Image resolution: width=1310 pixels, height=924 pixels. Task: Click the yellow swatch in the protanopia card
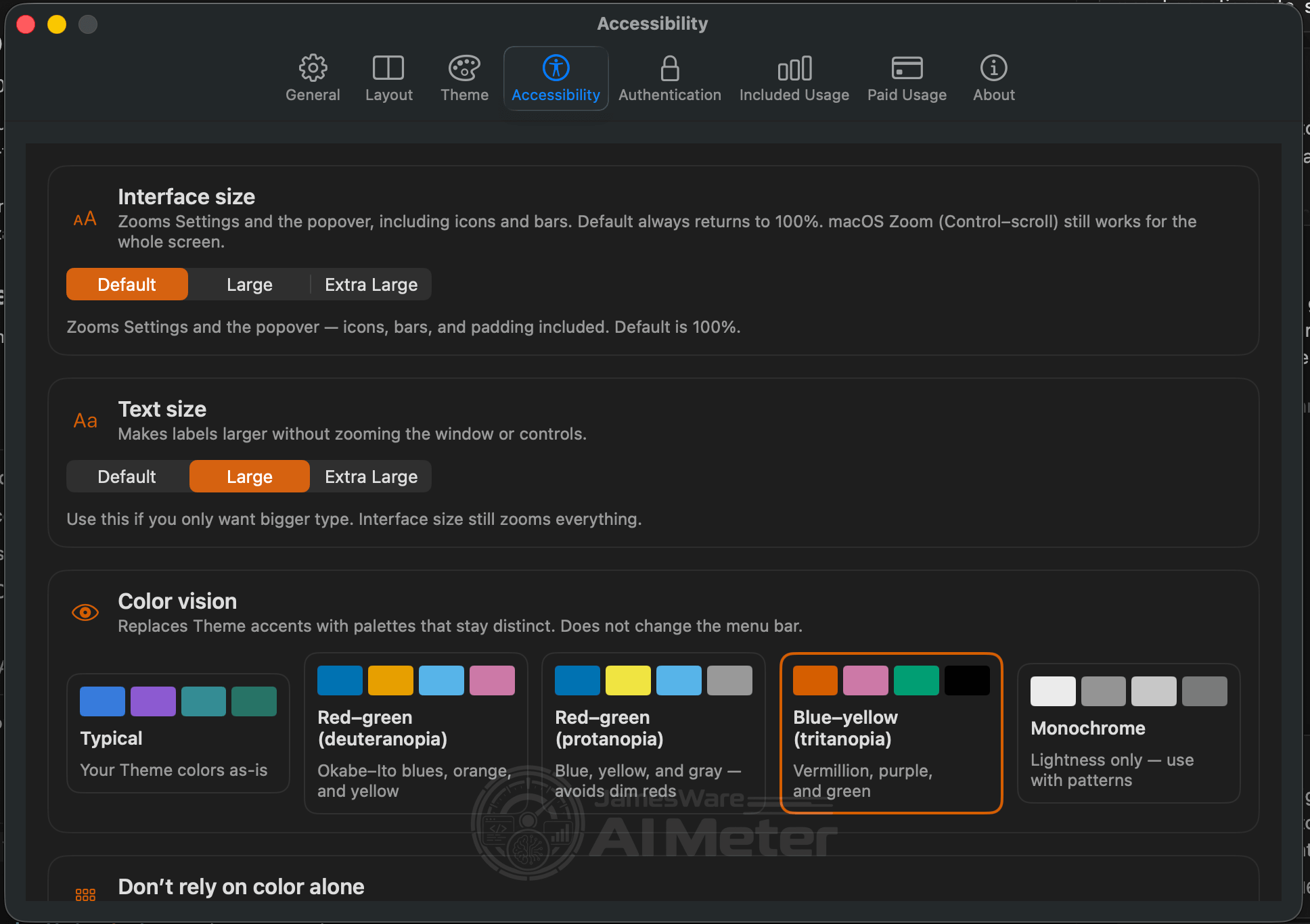tap(628, 680)
